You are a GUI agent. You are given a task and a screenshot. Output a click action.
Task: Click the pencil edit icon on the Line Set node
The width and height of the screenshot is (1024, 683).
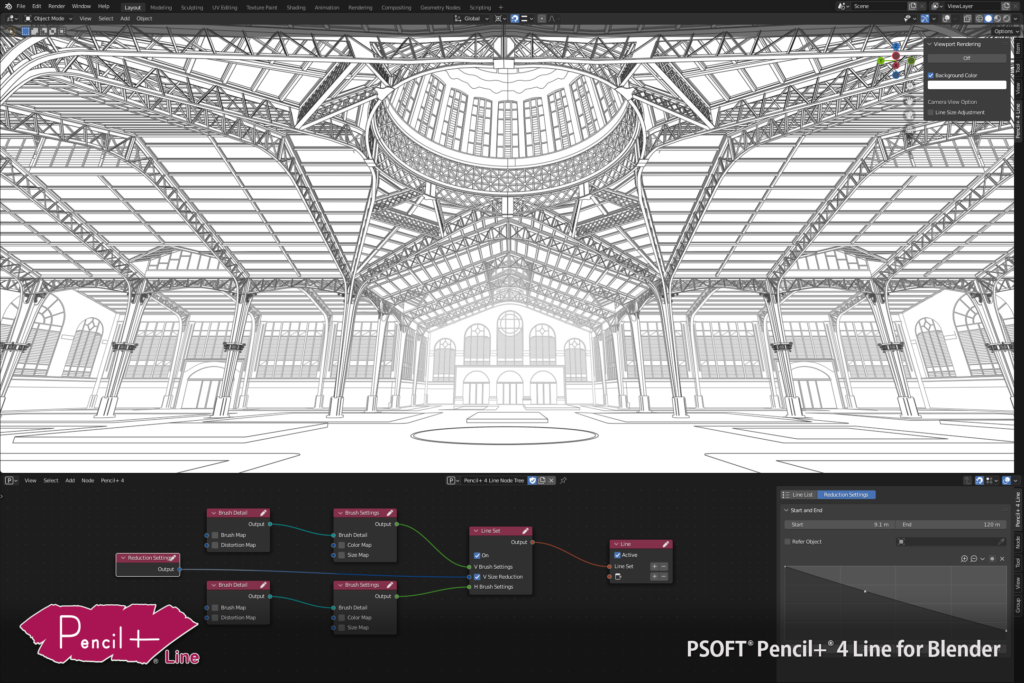525,531
